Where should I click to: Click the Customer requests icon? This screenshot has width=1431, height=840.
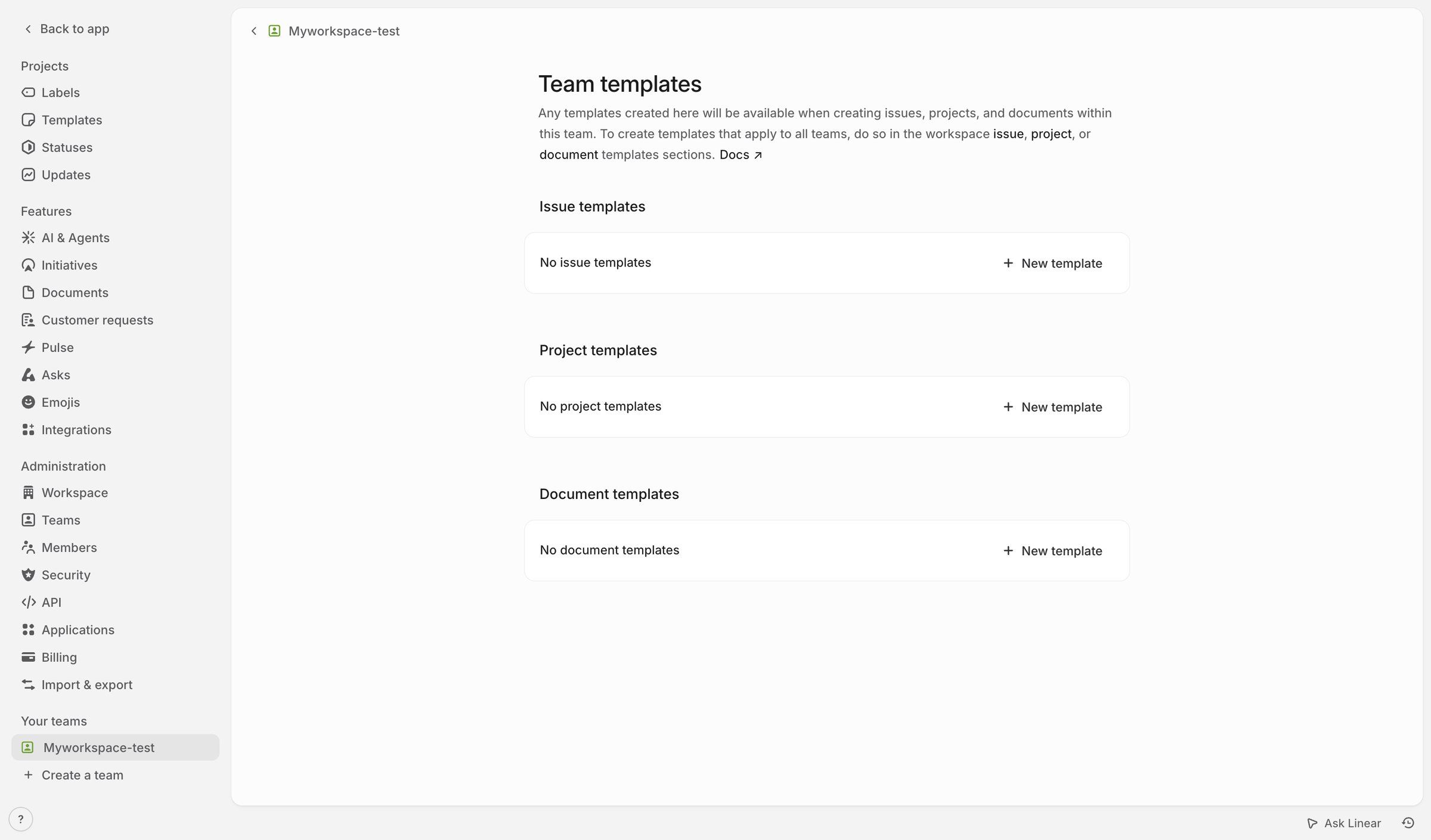[x=28, y=320]
